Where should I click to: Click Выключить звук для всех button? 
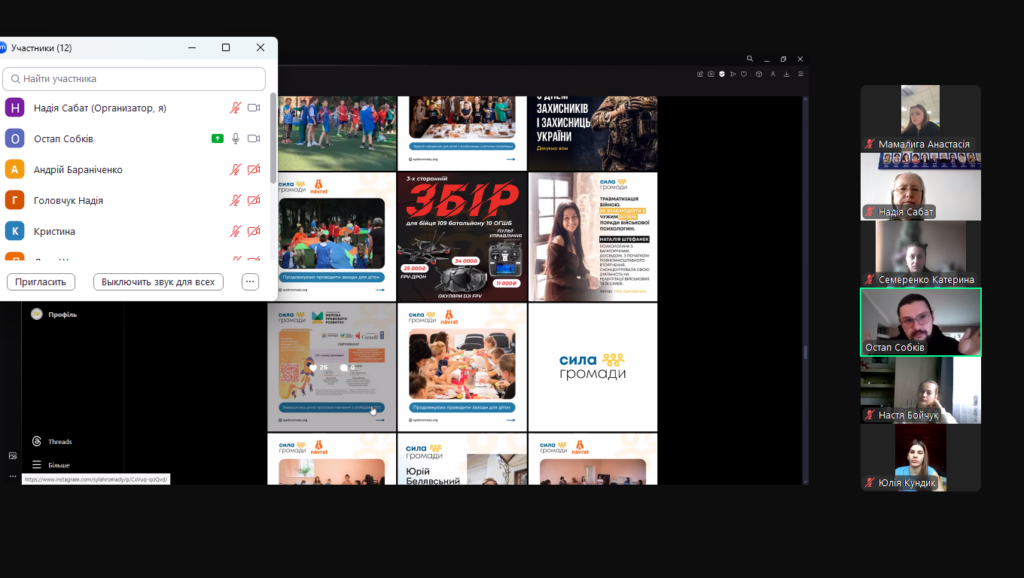coord(158,281)
